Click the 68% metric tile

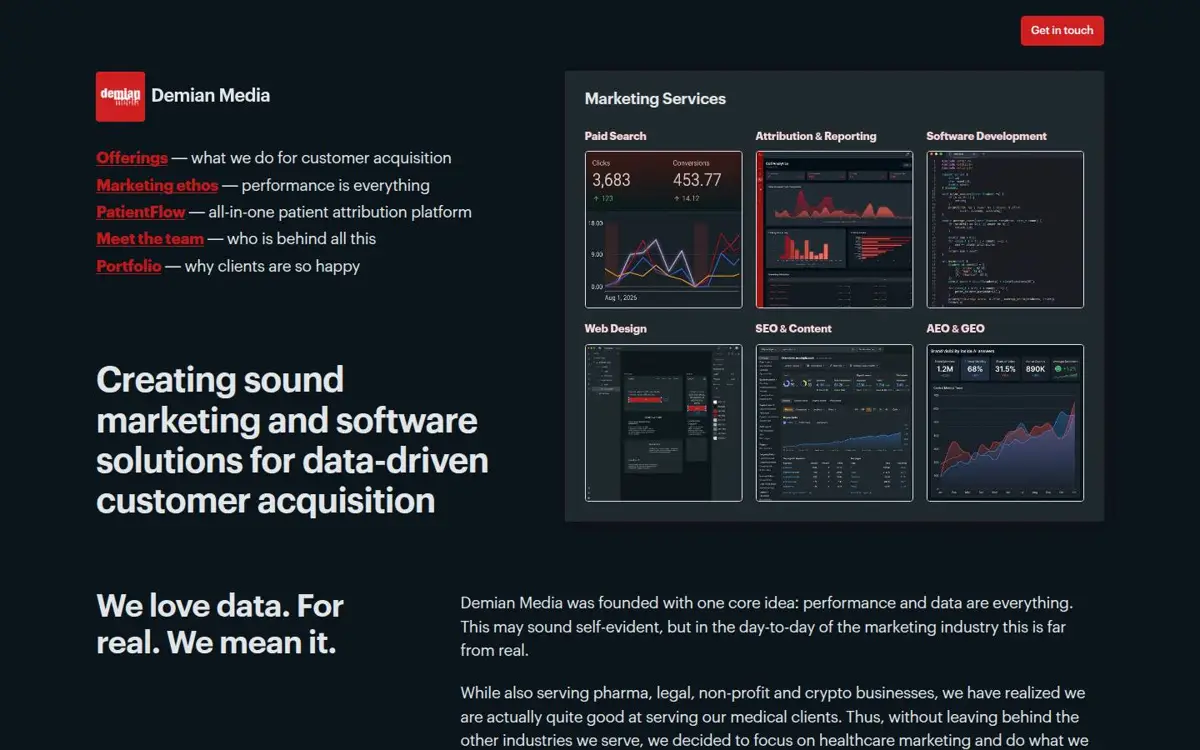[x=975, y=369]
